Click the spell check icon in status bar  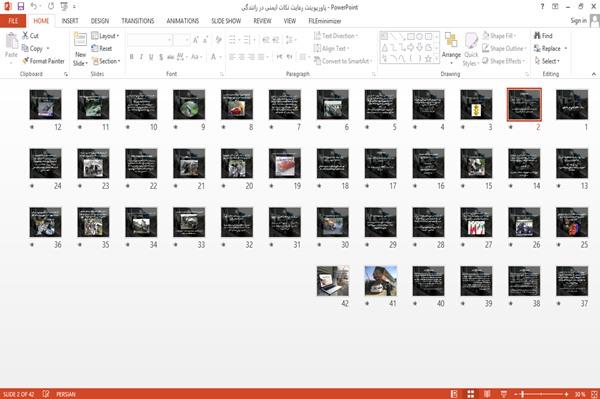click(x=46, y=394)
